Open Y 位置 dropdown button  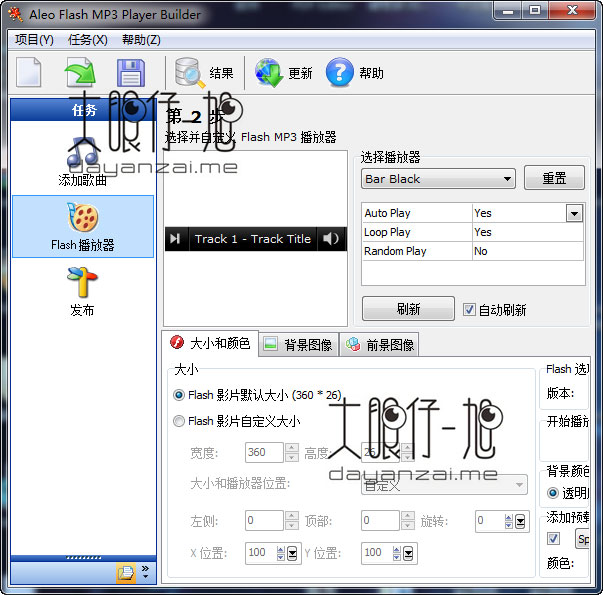tap(408, 553)
